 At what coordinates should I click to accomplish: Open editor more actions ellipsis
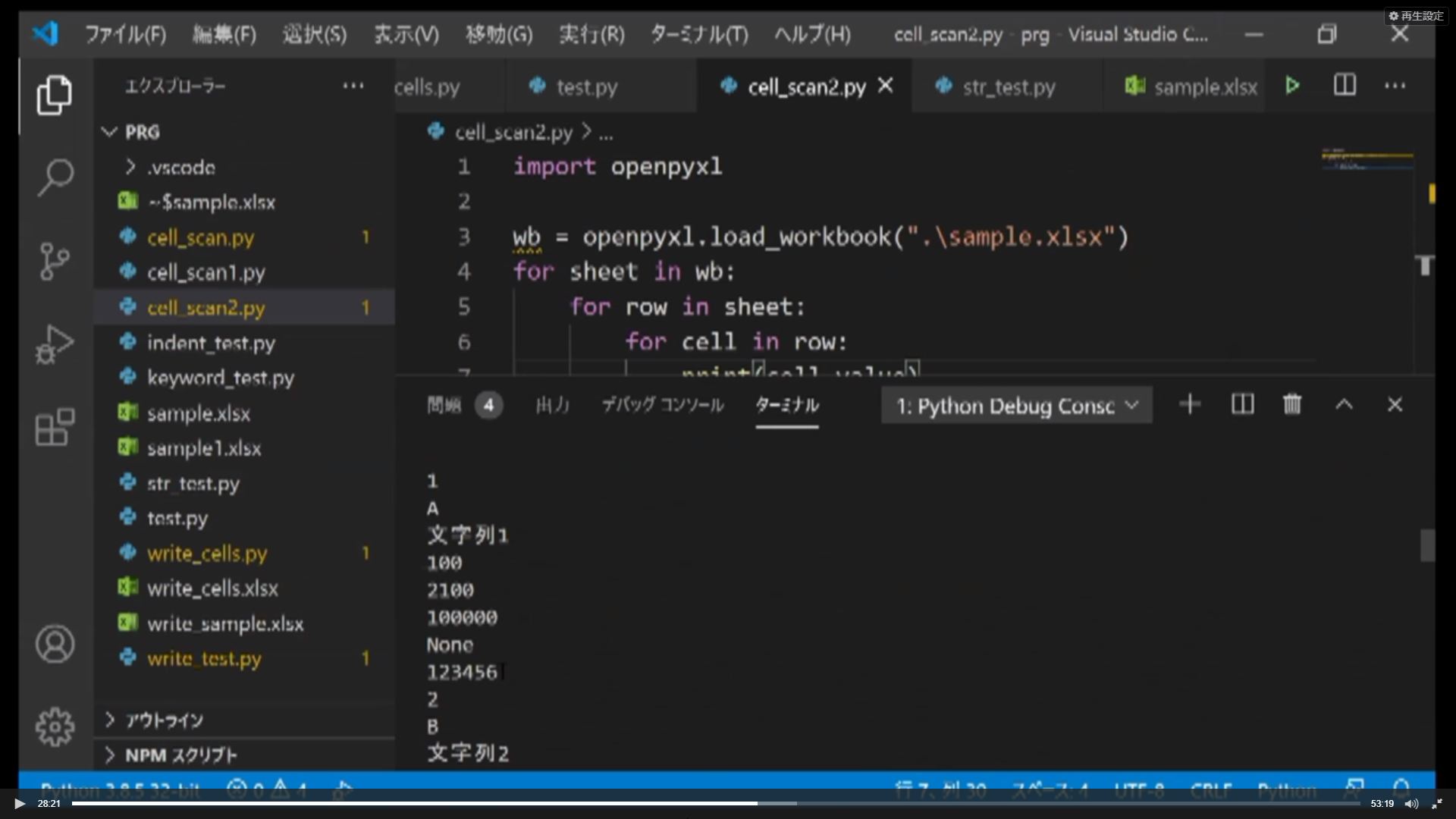1395,86
